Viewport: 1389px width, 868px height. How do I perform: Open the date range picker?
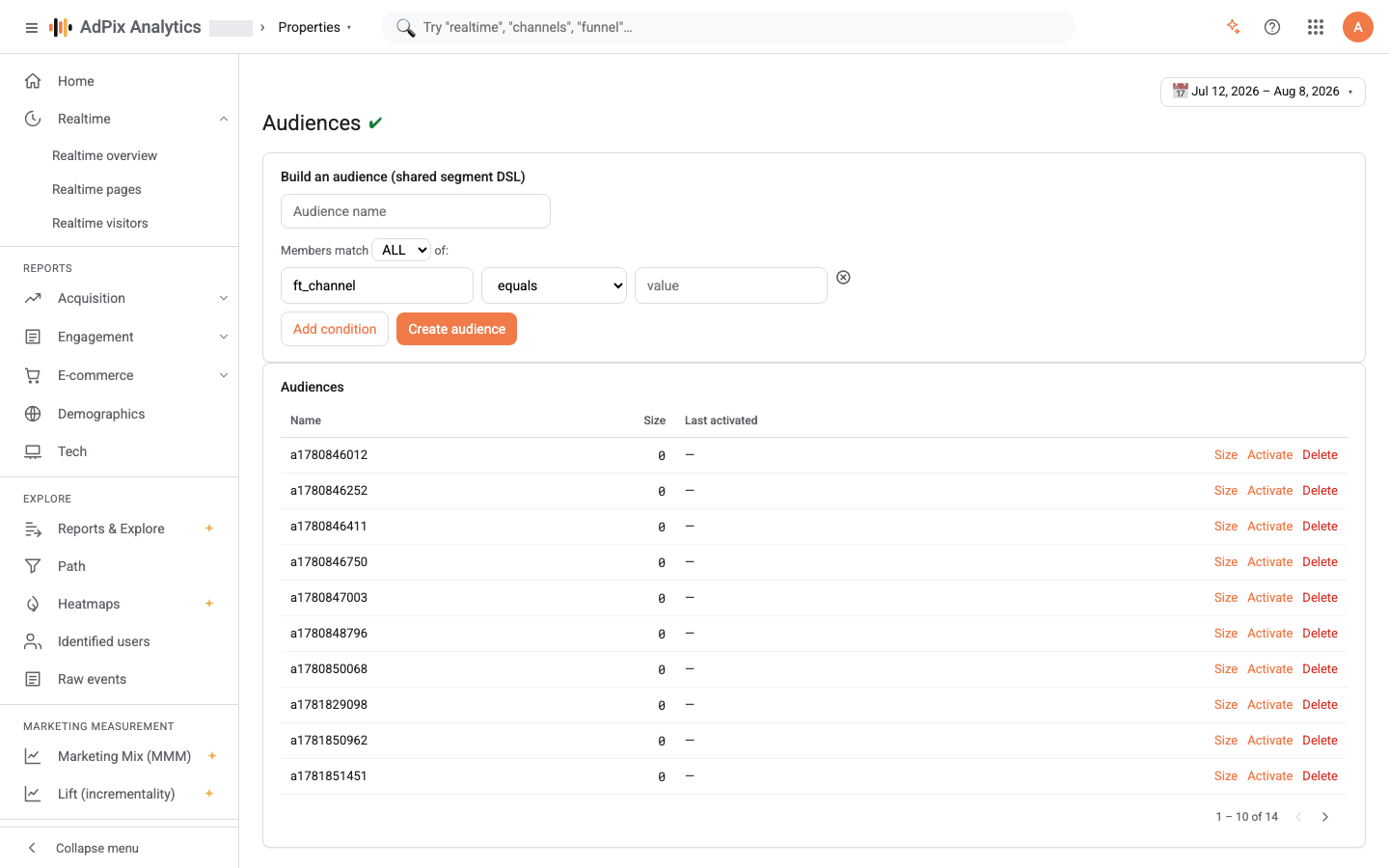pos(1263,92)
